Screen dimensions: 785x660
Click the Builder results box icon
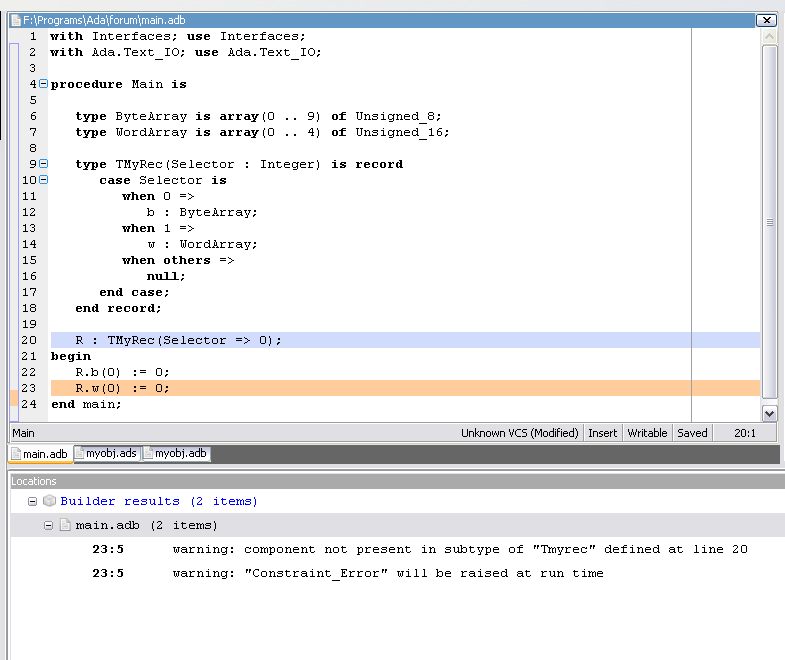49,501
